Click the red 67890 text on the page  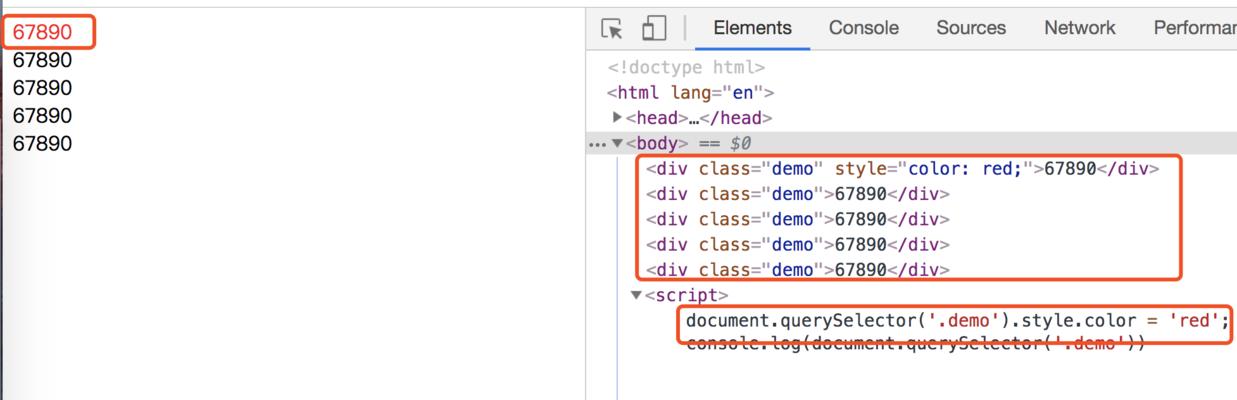pos(42,32)
